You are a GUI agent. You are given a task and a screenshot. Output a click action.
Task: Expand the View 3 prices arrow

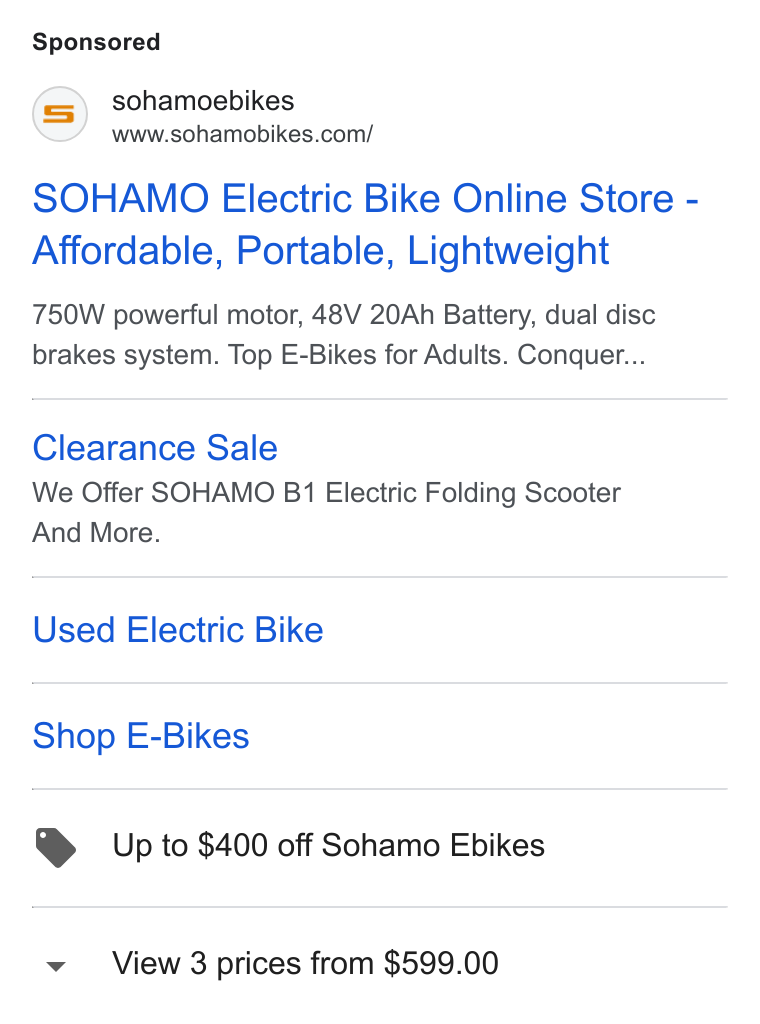pos(57,966)
